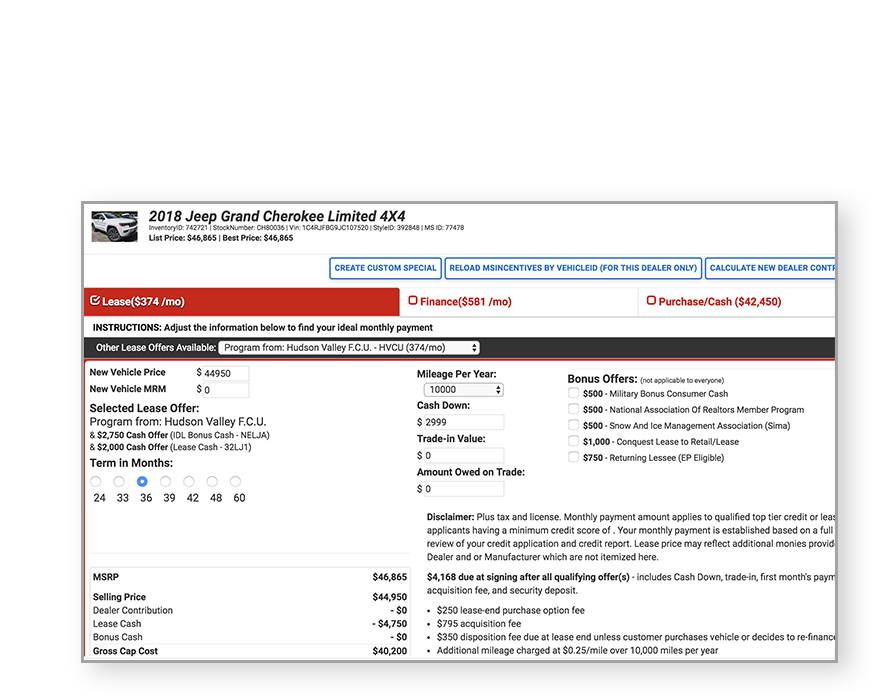Click the '$2,750 Cash Offer' text

(x=132, y=435)
